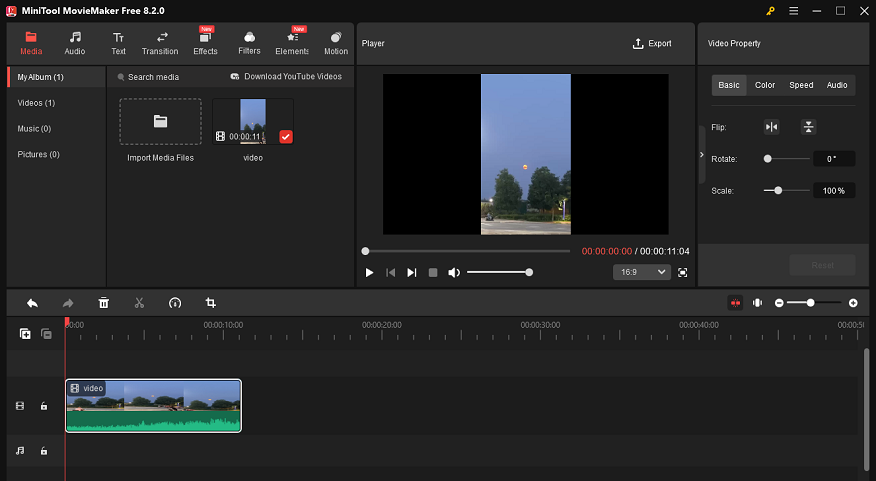Click the music track note icon
The height and width of the screenshot is (481, 876).
pos(20,451)
